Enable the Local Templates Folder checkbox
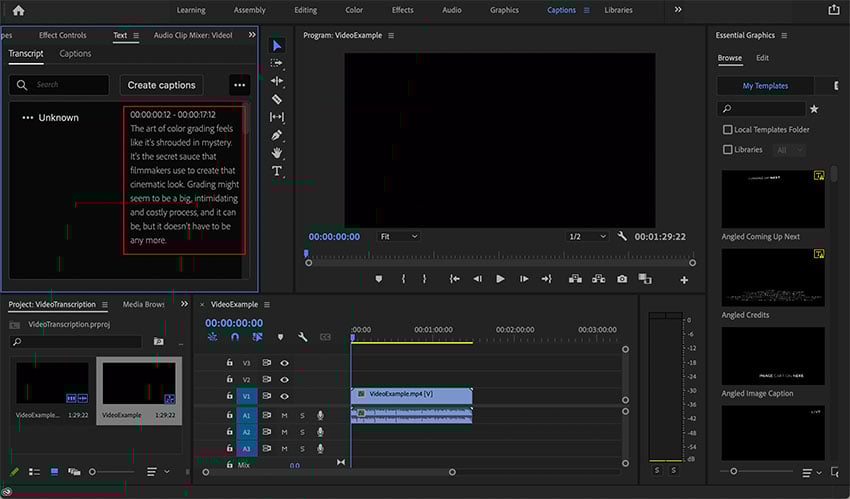 pyautogui.click(x=728, y=130)
